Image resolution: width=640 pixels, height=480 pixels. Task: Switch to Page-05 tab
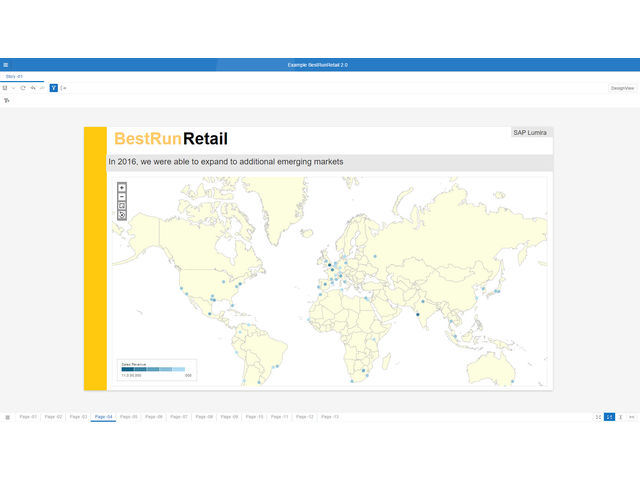(x=129, y=416)
